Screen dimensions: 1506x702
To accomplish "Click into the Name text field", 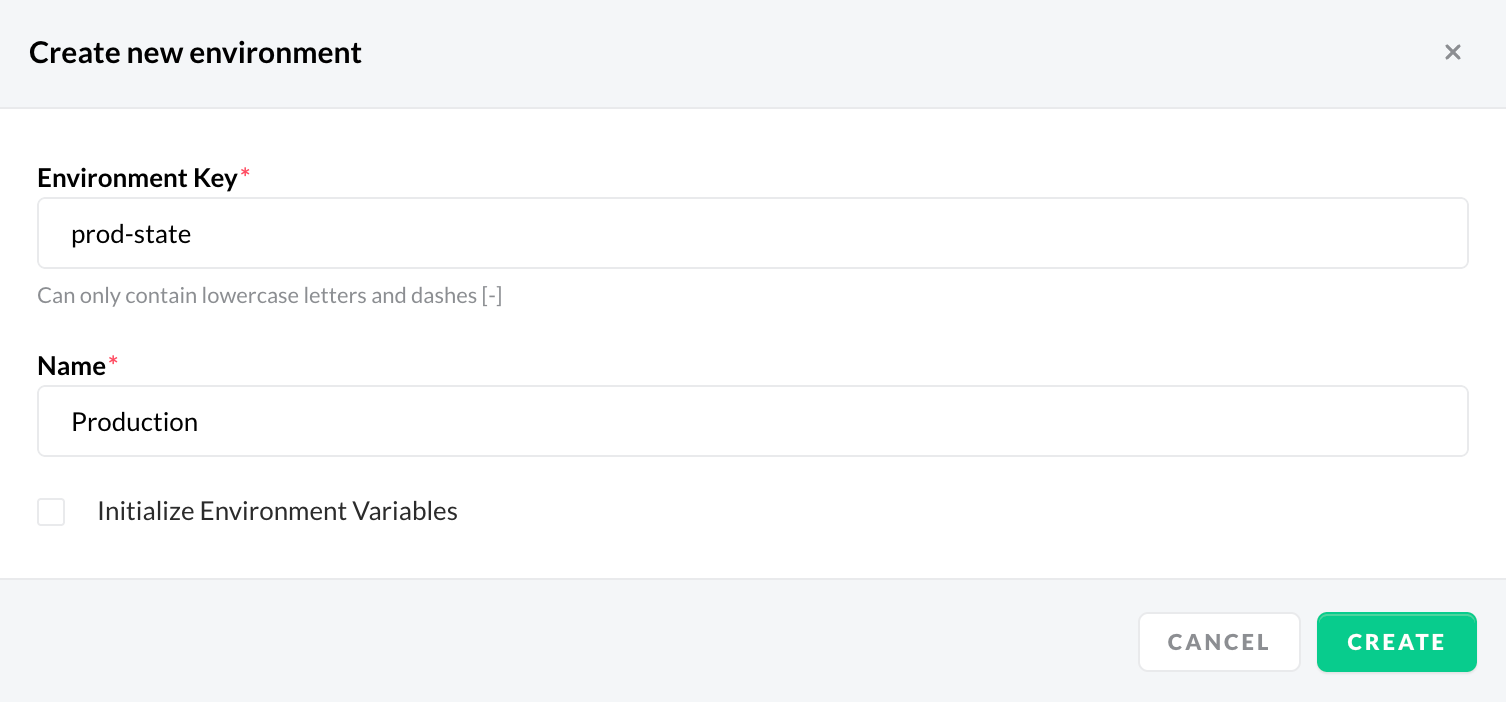I will click(752, 421).
